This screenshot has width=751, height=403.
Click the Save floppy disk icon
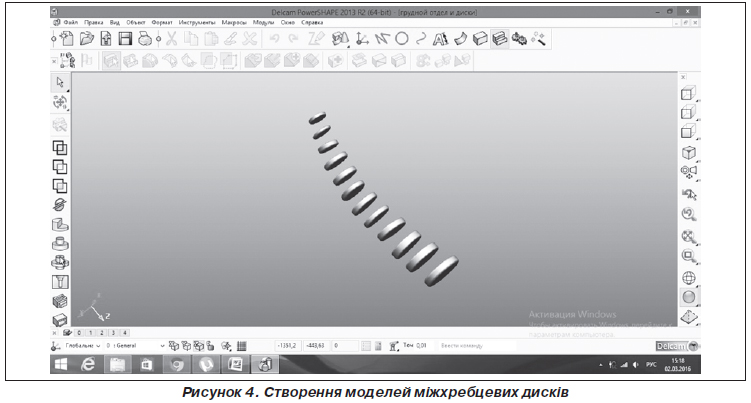[x=125, y=39]
